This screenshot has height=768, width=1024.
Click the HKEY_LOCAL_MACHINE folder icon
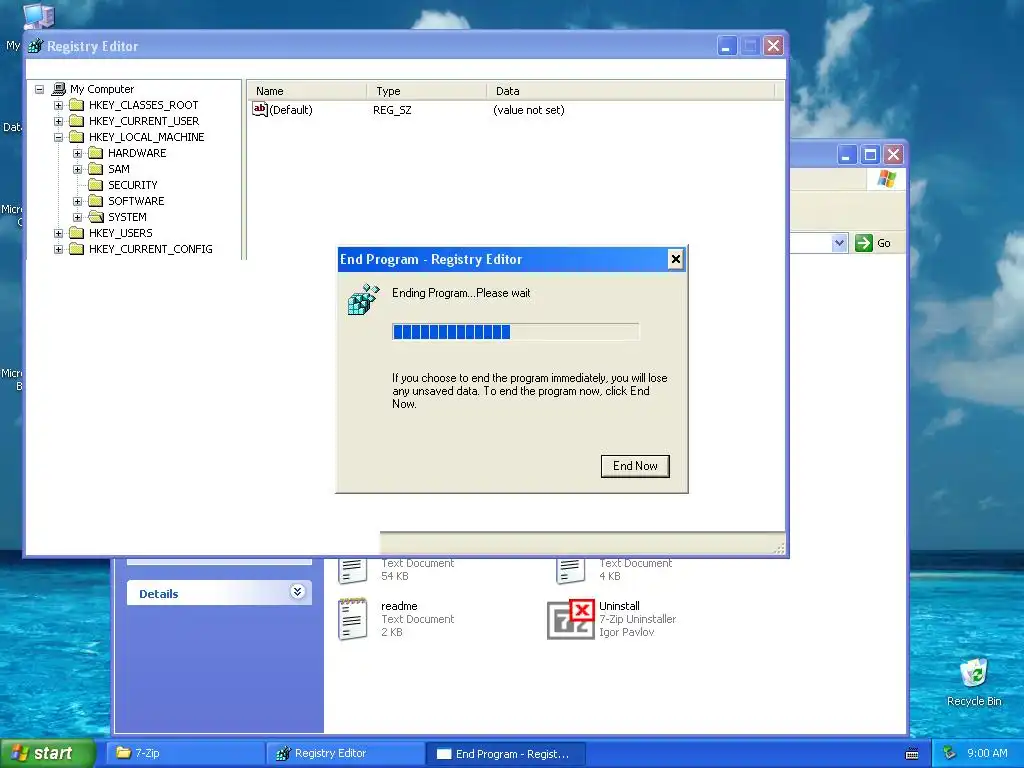pyautogui.click(x=77, y=136)
